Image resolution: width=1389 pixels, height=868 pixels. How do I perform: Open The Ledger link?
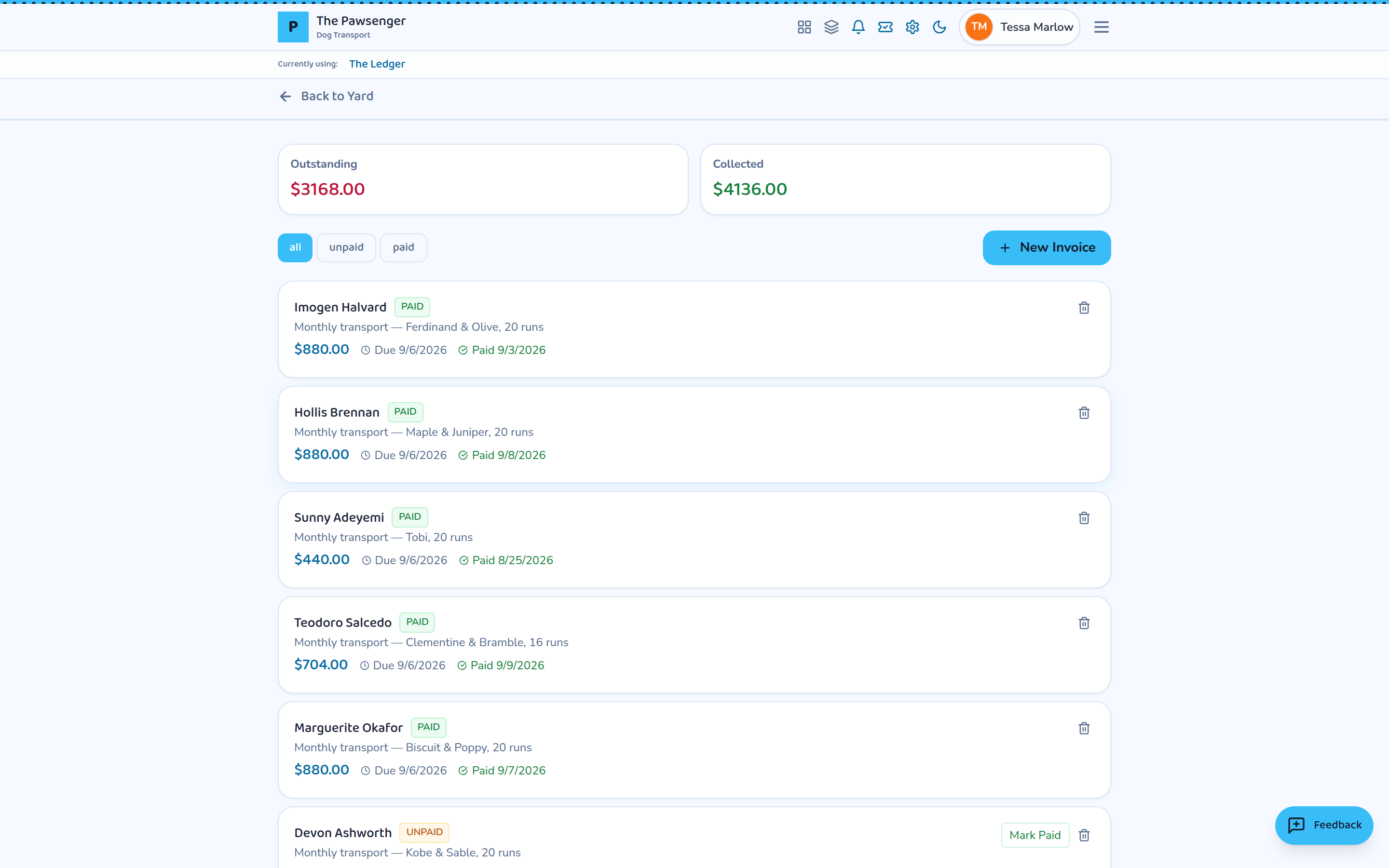pyautogui.click(x=377, y=64)
